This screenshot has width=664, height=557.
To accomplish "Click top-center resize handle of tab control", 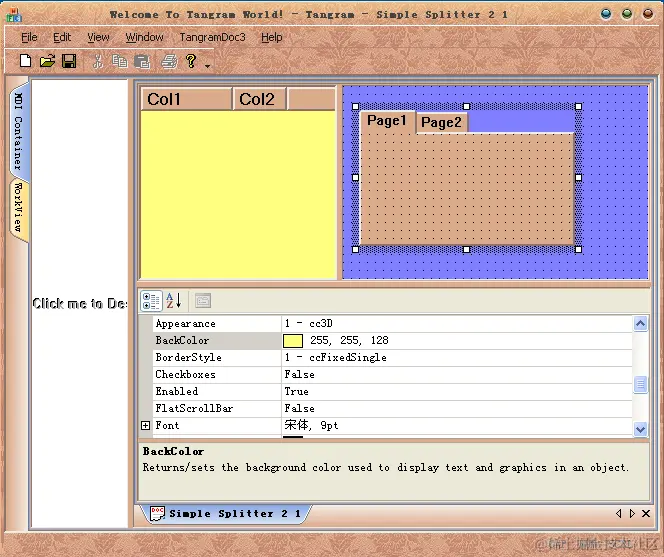I will click(x=467, y=106).
